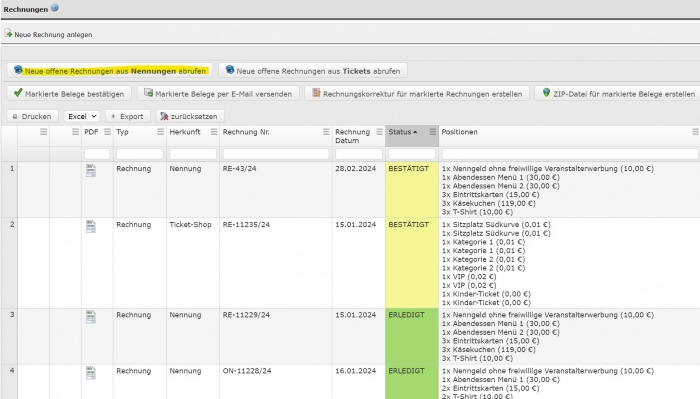The image size is (700, 399).
Task: Open PDF icon for invoice RE-11235/24
Action: tap(91, 226)
